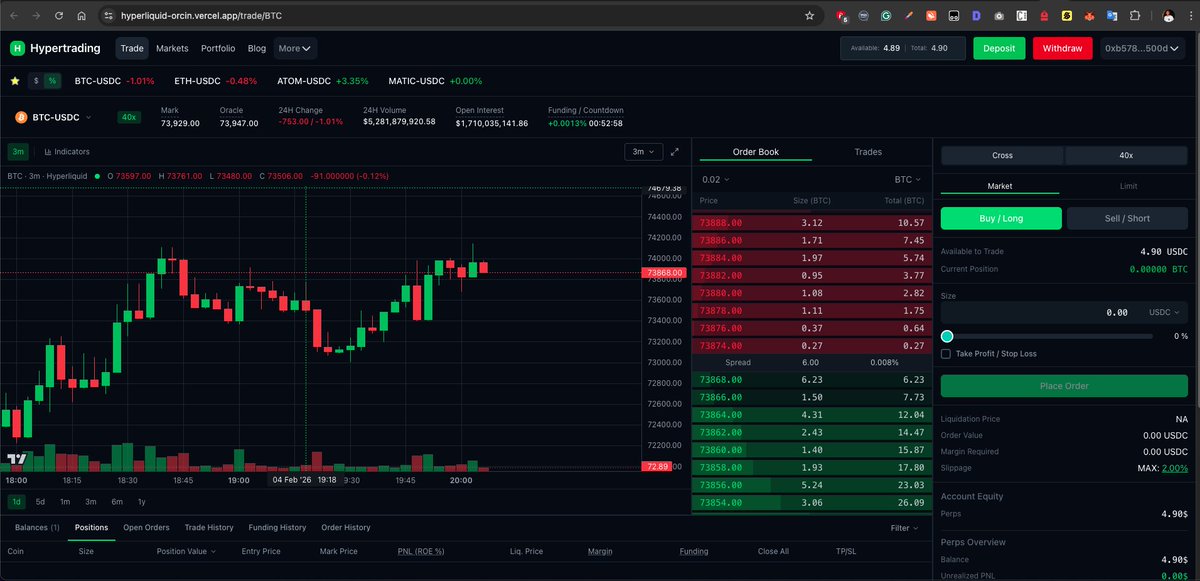Click the 40x leverage badge beside BTC-USDC
This screenshot has height=581, width=1200.
pyautogui.click(x=128, y=117)
